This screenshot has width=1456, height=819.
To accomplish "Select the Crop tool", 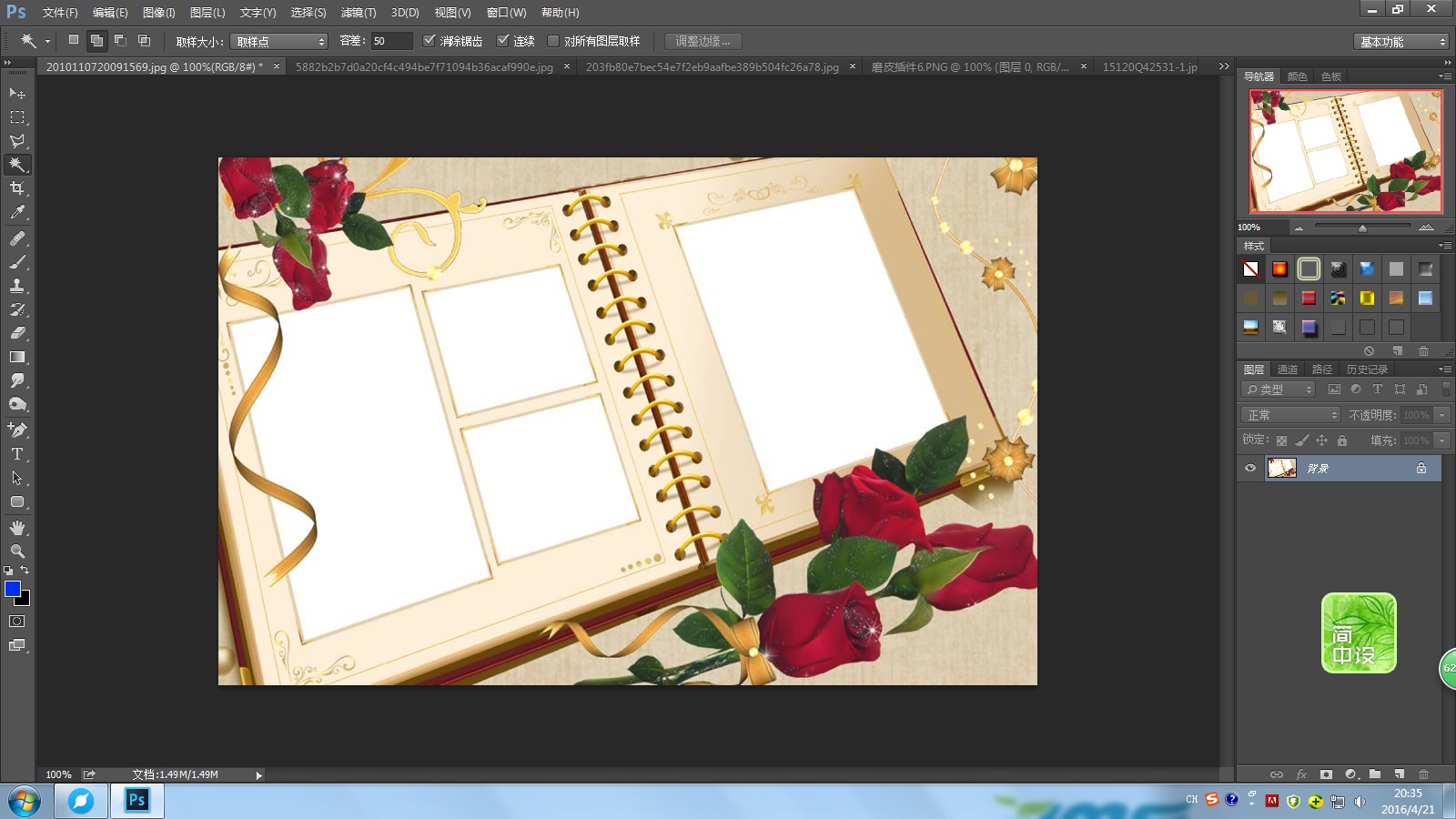I will point(17,188).
